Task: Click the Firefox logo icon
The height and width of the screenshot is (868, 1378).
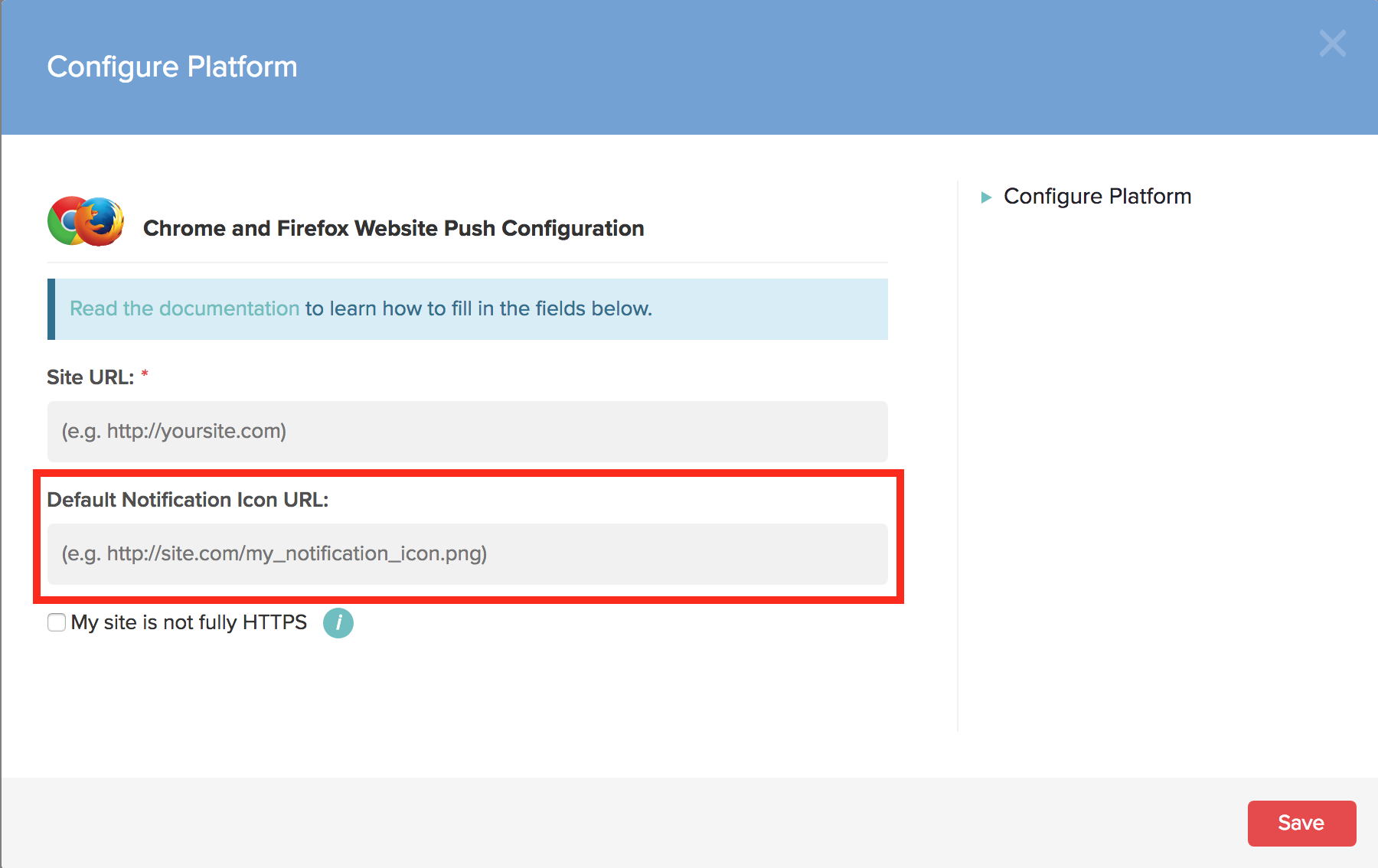Action: 101,222
